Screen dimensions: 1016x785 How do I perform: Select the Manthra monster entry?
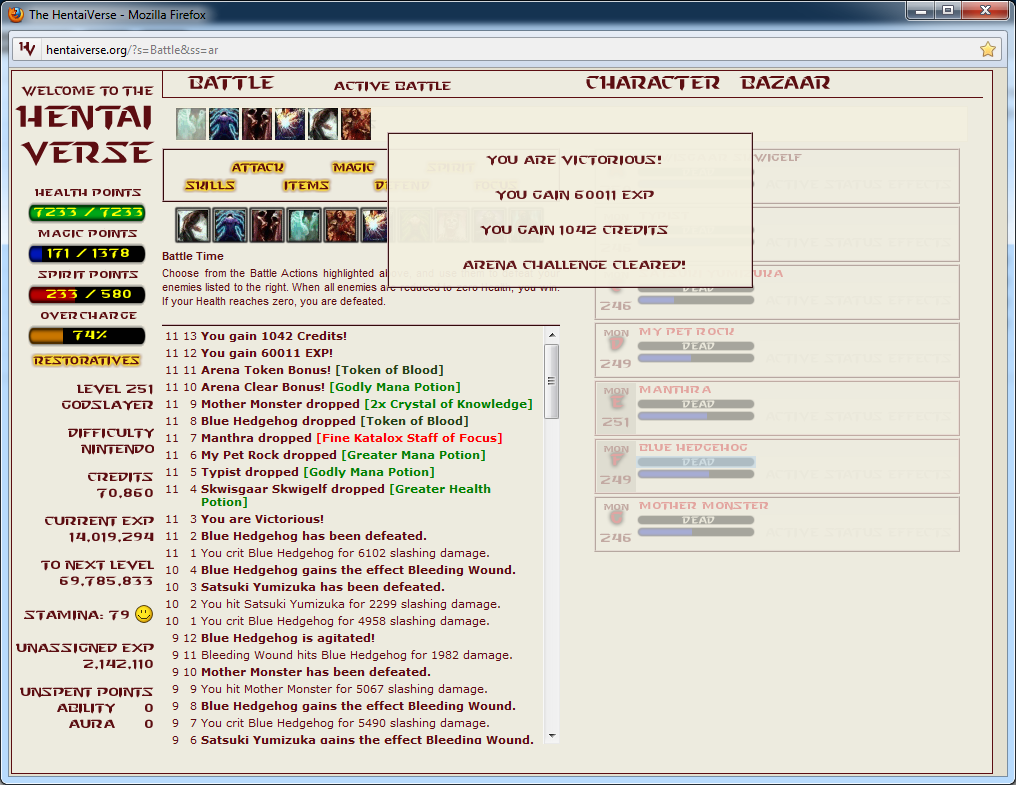777,408
